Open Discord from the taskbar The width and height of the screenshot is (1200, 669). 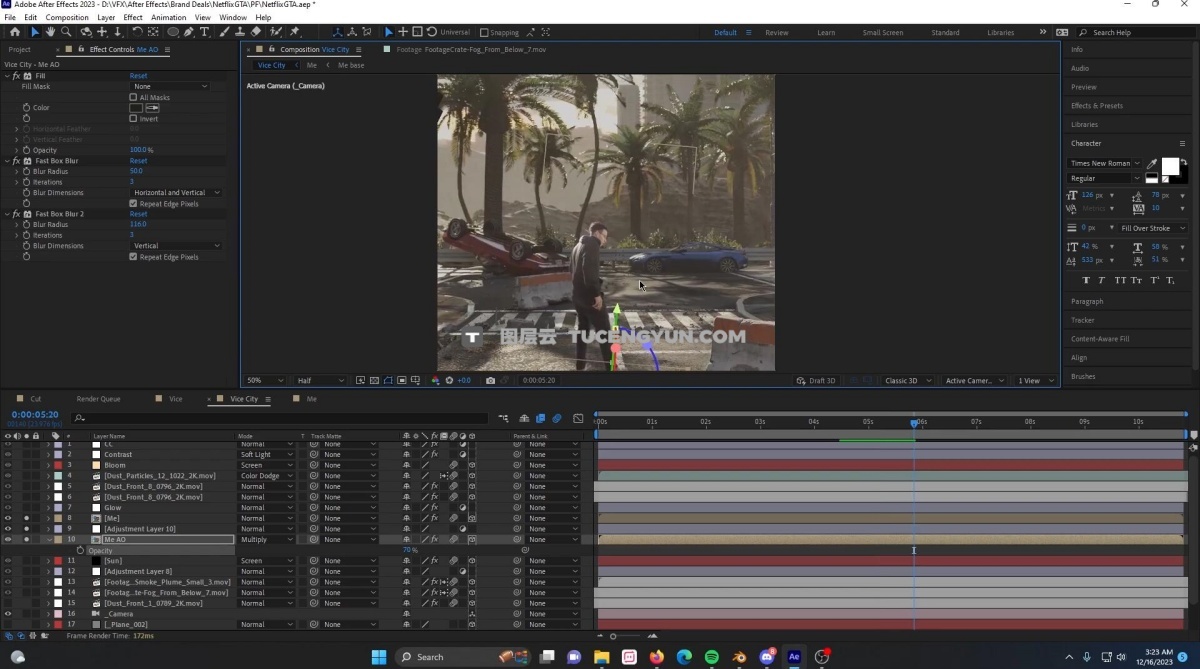click(767, 657)
